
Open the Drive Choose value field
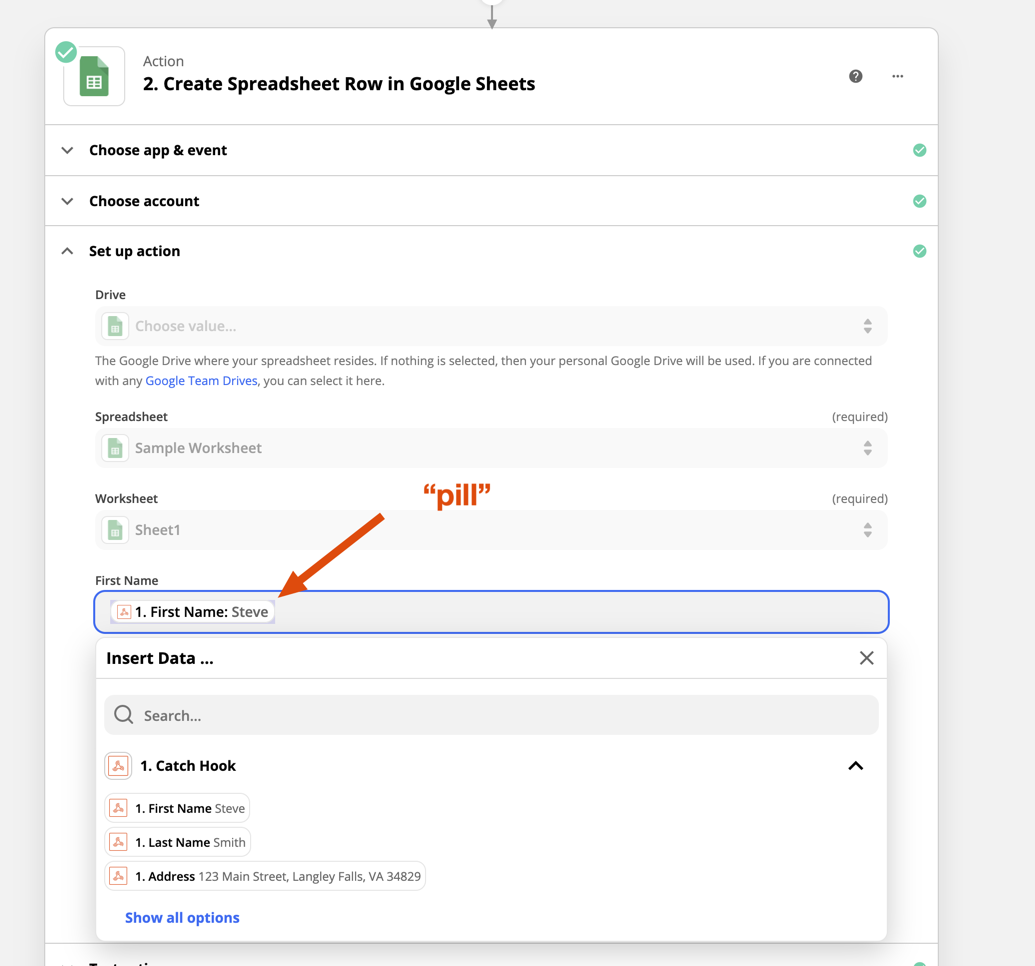click(x=491, y=326)
